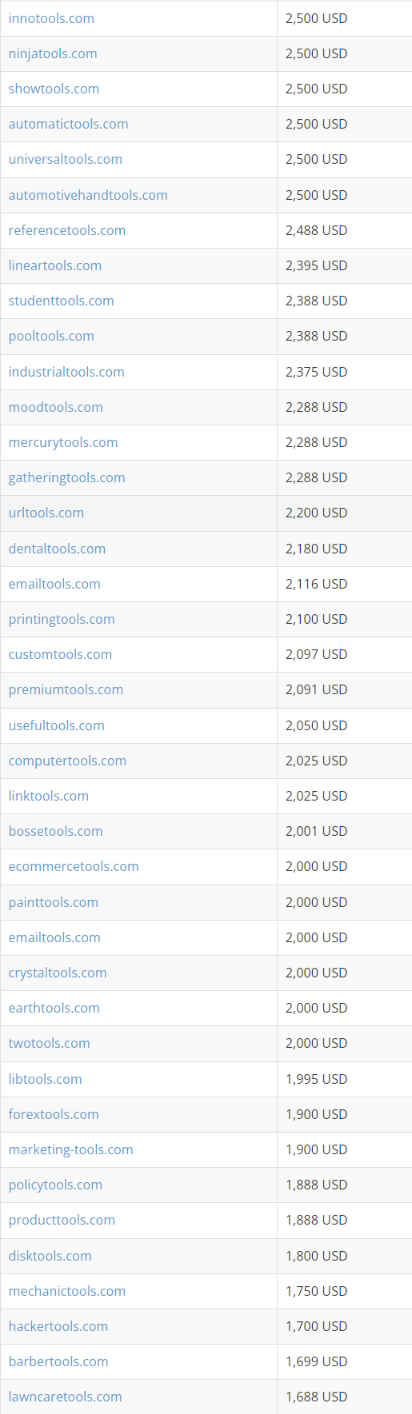Select the industrialtools.com link
412x1414 pixels.
(66, 371)
